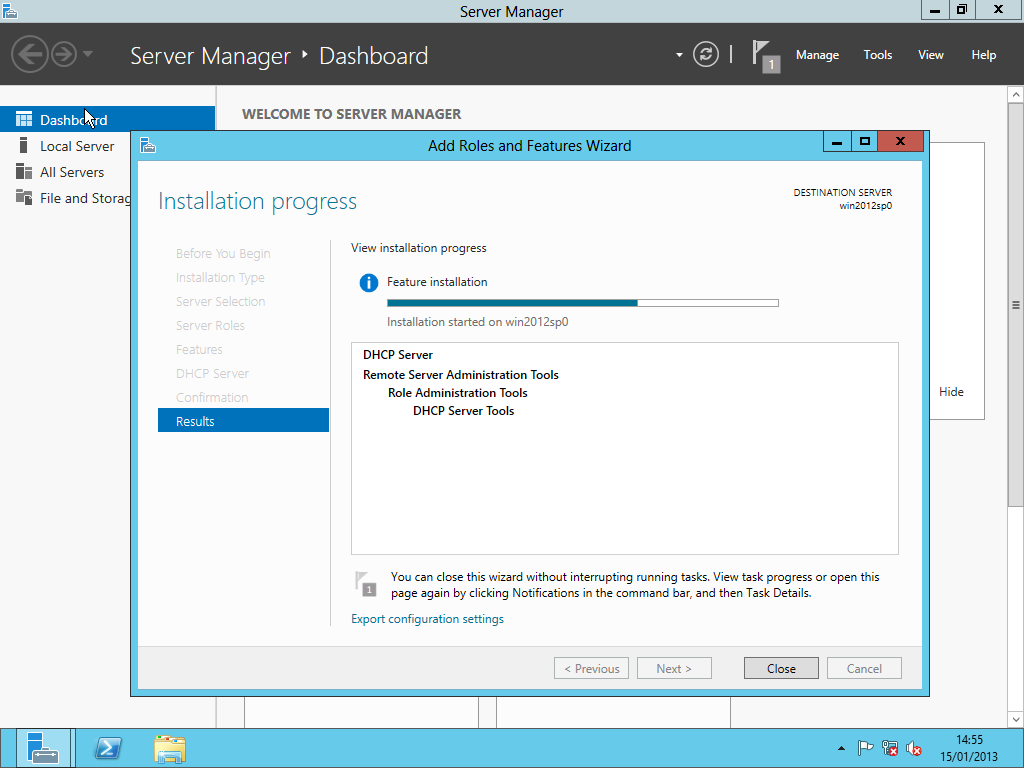The height and width of the screenshot is (768, 1024).
Task: Click the Server Manager taskbar icon
Action: [x=43, y=748]
